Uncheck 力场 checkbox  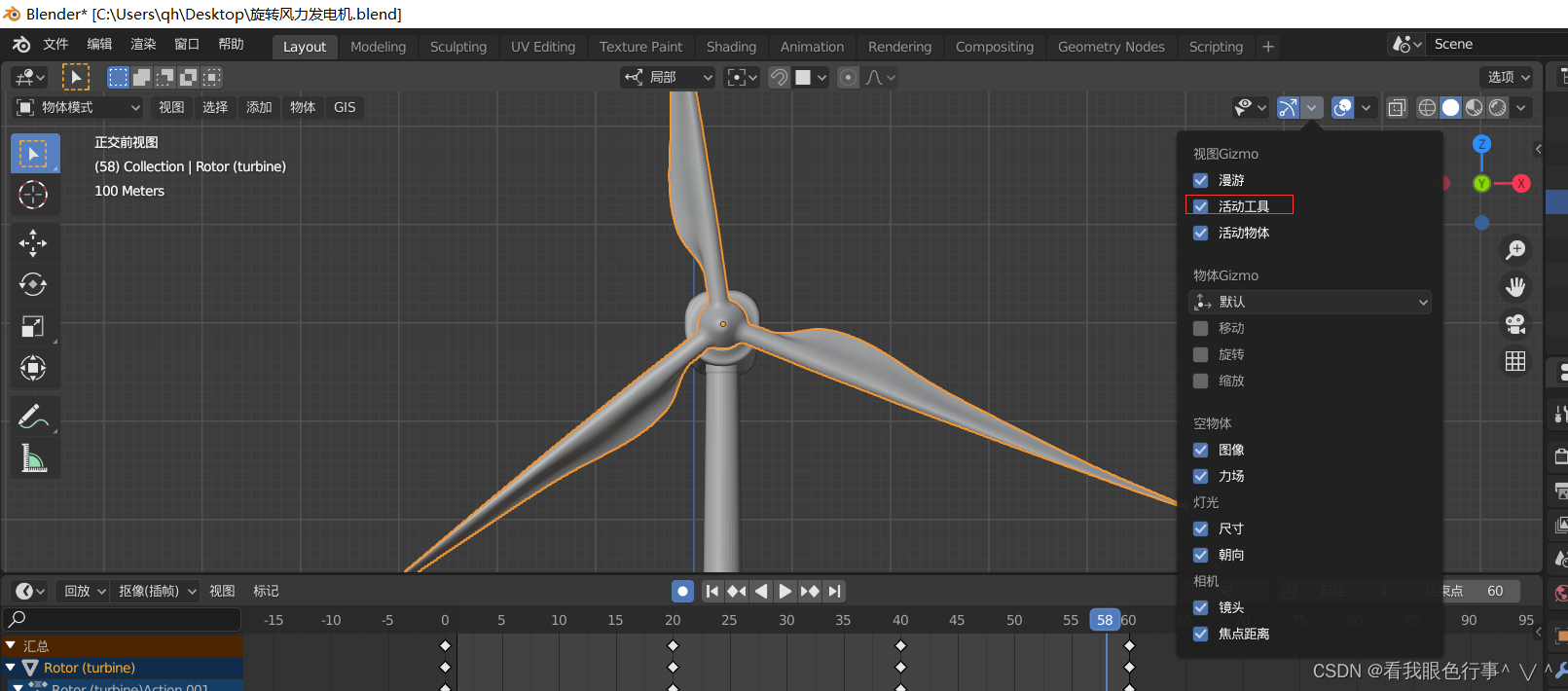click(x=1201, y=476)
